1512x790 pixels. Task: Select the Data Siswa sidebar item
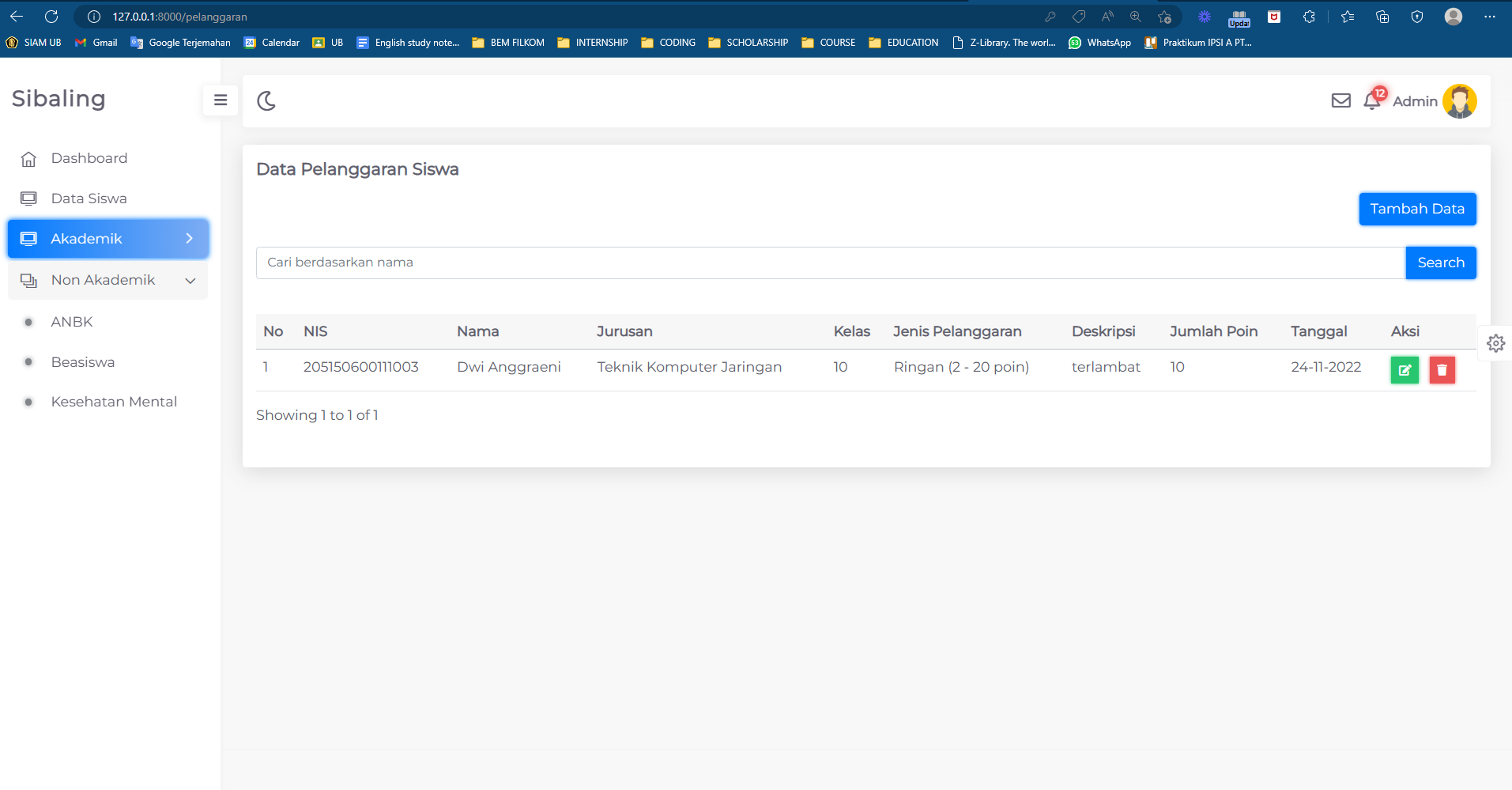click(89, 198)
